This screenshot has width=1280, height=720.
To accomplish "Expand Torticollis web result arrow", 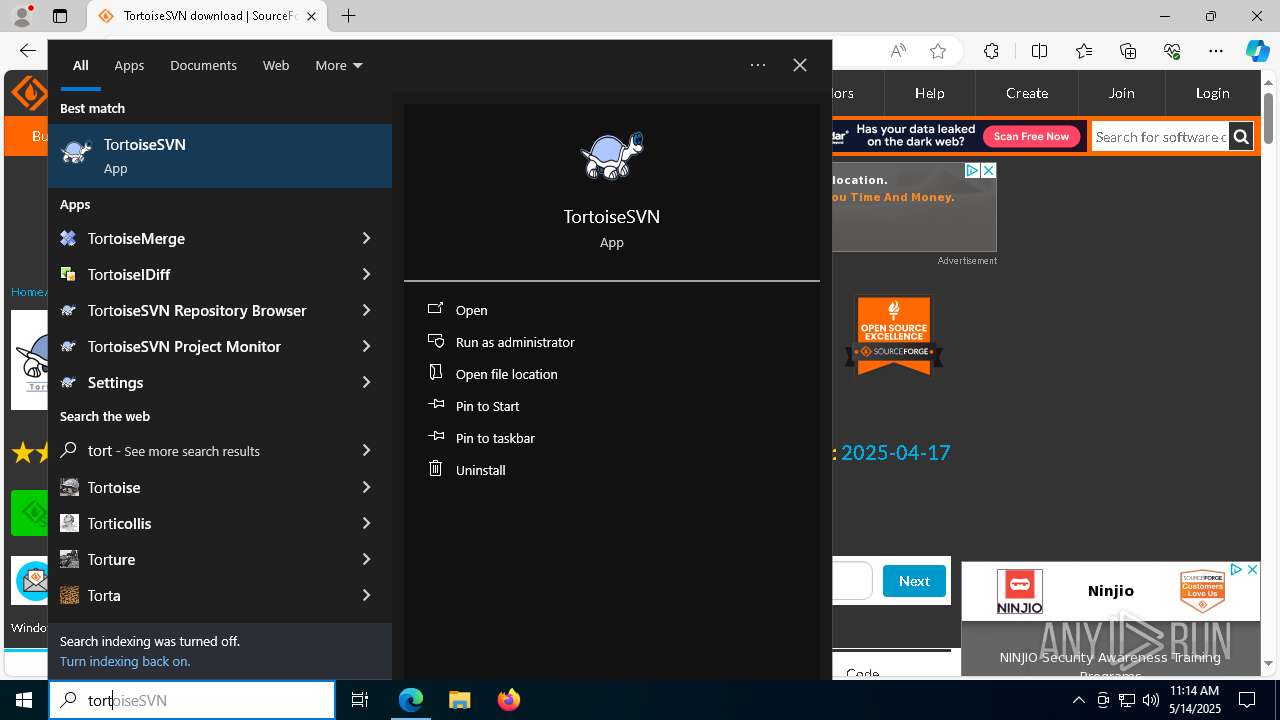I will point(366,523).
